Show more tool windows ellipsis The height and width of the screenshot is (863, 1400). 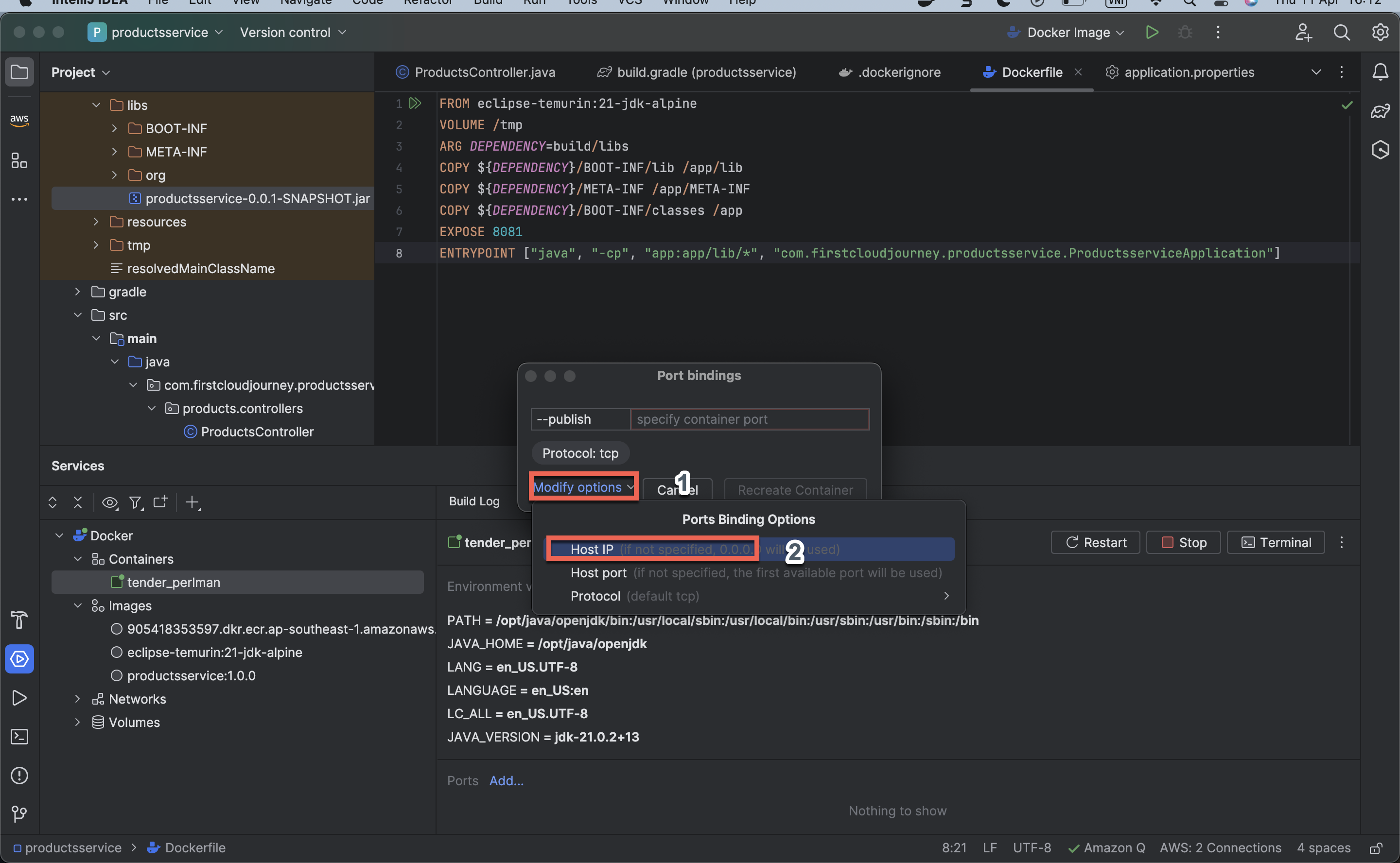point(19,199)
